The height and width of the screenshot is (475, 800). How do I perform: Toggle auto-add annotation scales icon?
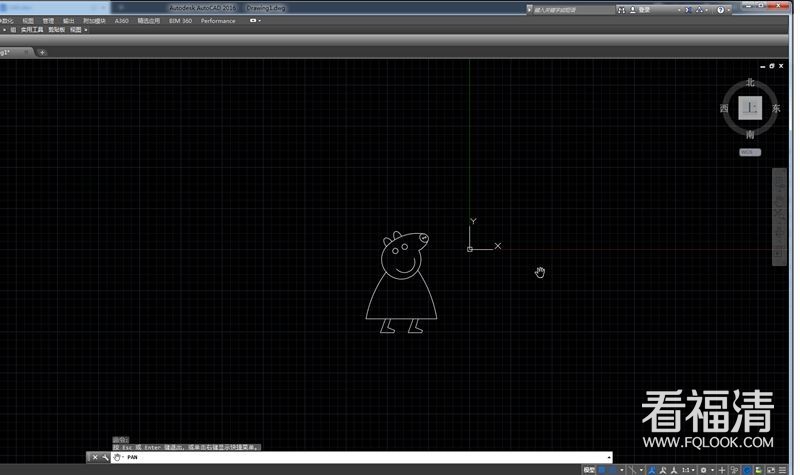[x=674, y=470]
